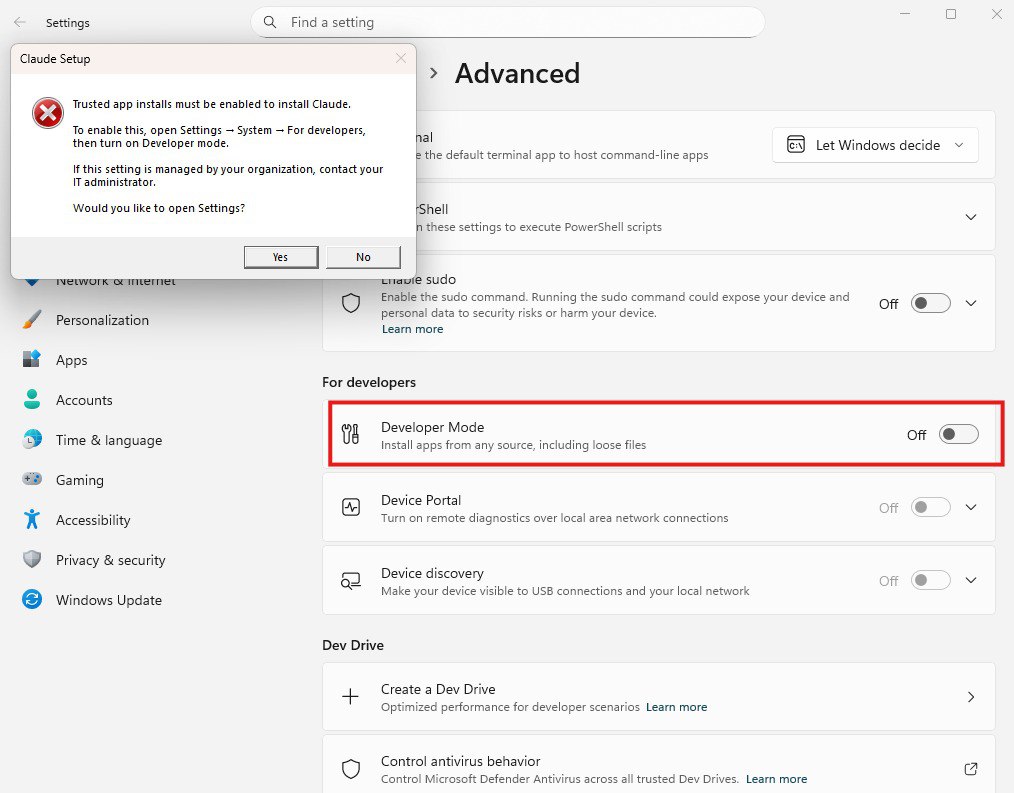This screenshot has height=793, width=1014.
Task: Select Windows Update in the sidebar
Action: pyautogui.click(x=108, y=600)
